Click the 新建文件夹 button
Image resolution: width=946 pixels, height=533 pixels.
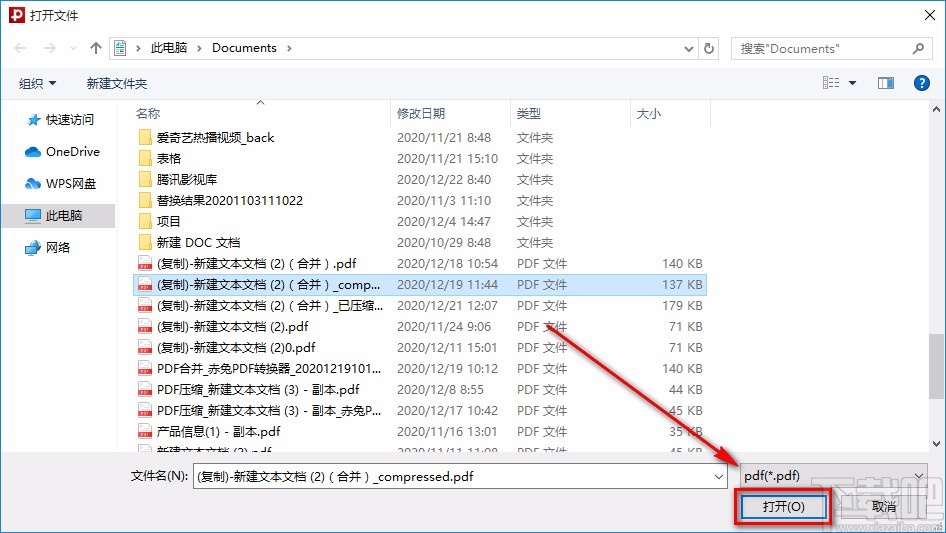click(116, 83)
